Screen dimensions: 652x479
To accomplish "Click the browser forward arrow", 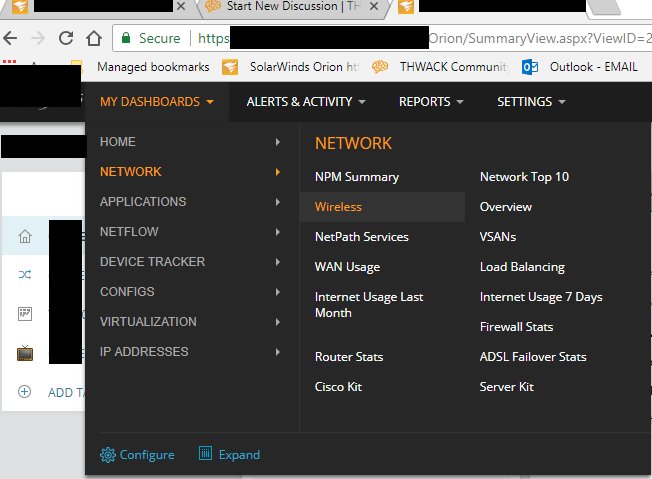I will click(38, 38).
